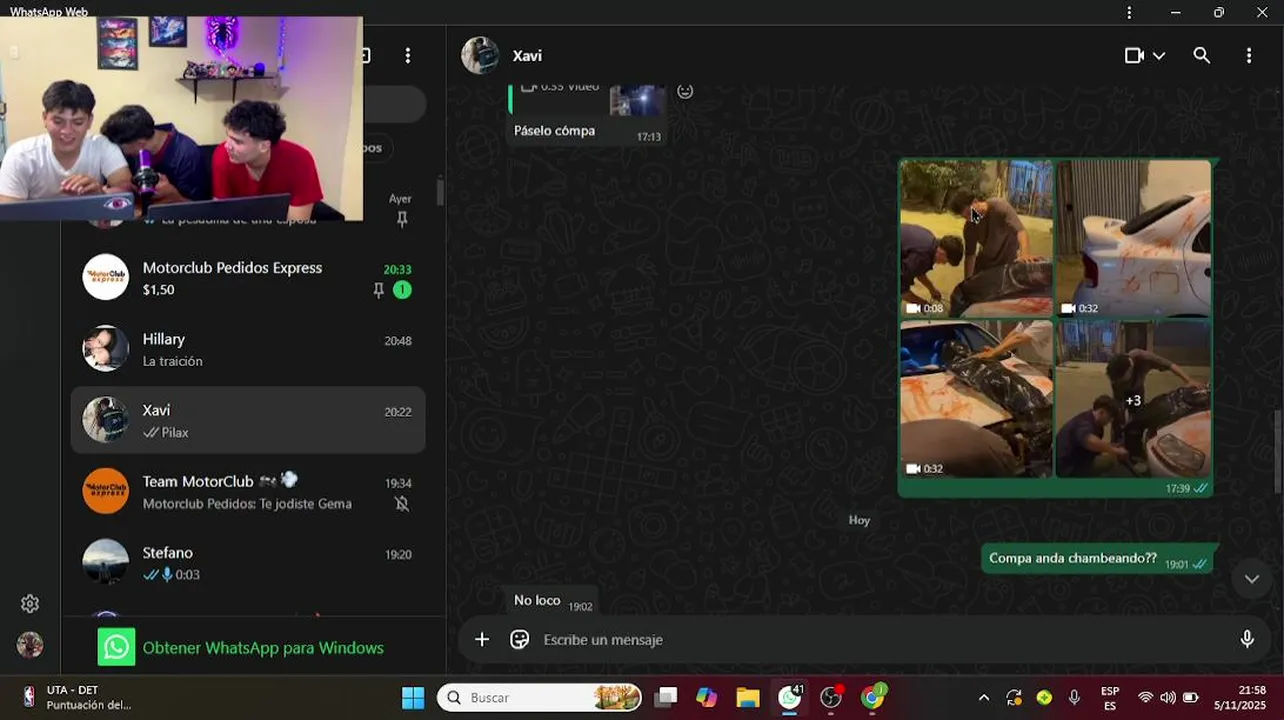1284x720 pixels.
Task: Launch Copilot from the taskbar
Action: [707, 698]
